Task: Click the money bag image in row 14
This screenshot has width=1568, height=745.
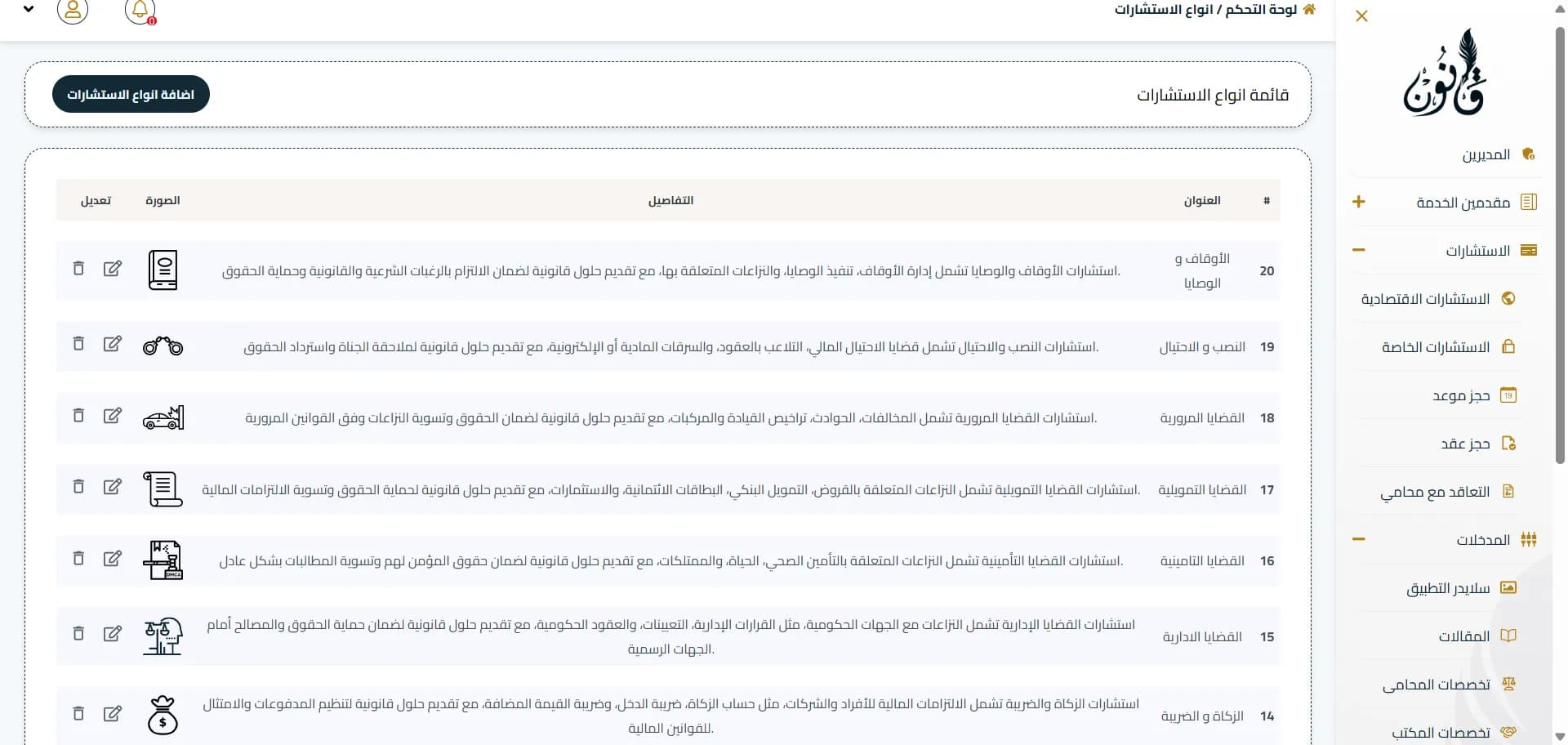Action: (x=163, y=715)
